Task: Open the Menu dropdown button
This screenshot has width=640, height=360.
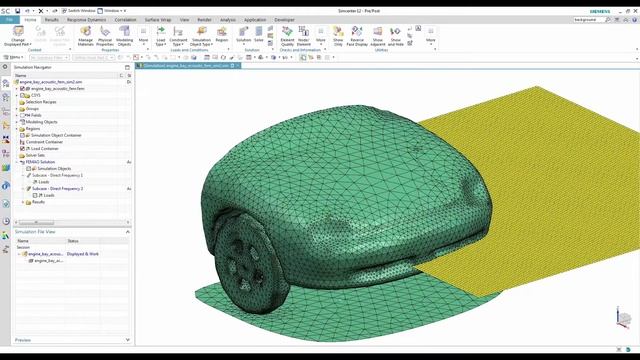Action: pyautogui.click(x=13, y=58)
